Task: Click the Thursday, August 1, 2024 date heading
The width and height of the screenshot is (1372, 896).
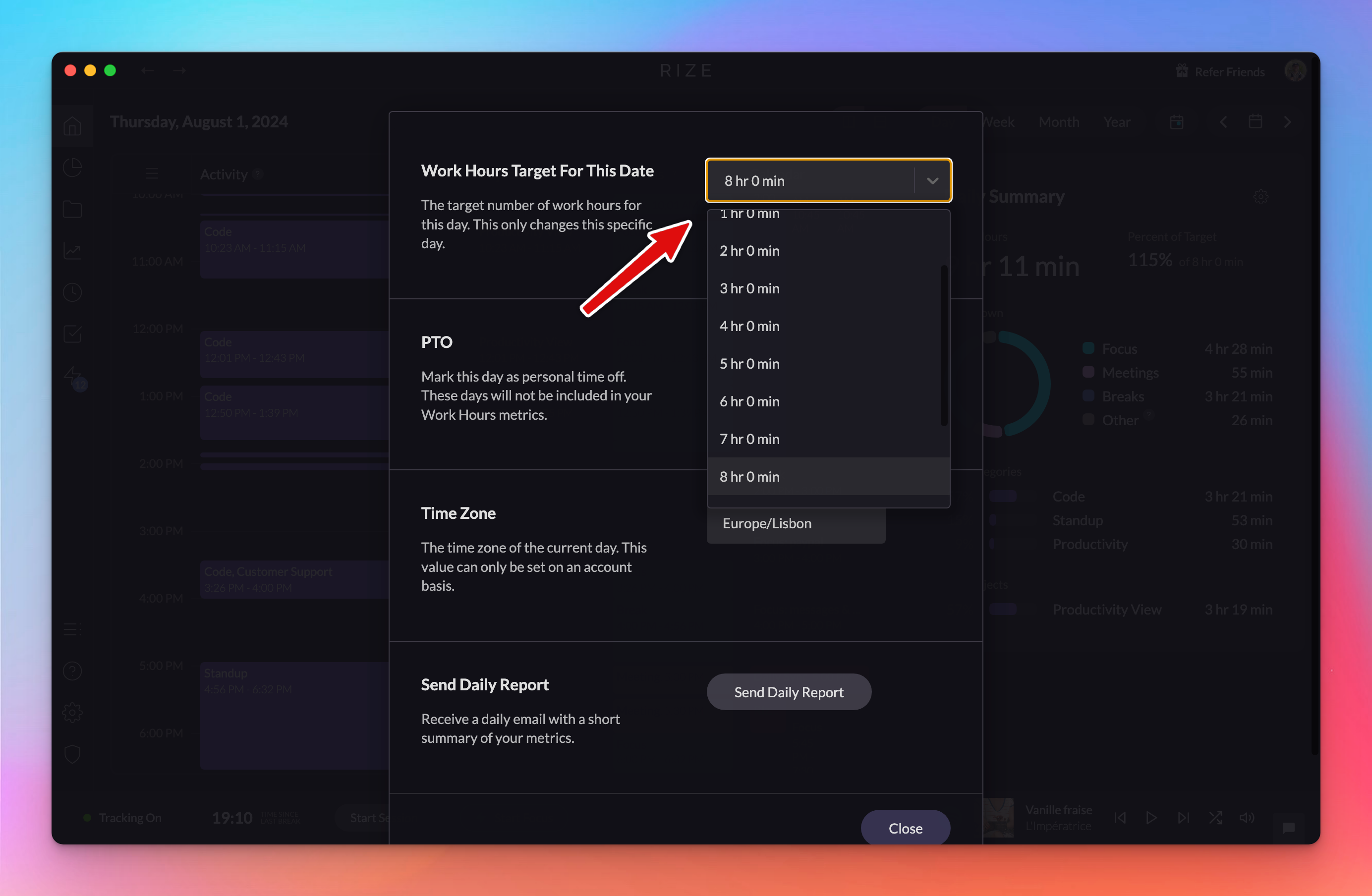Action: tap(199, 121)
